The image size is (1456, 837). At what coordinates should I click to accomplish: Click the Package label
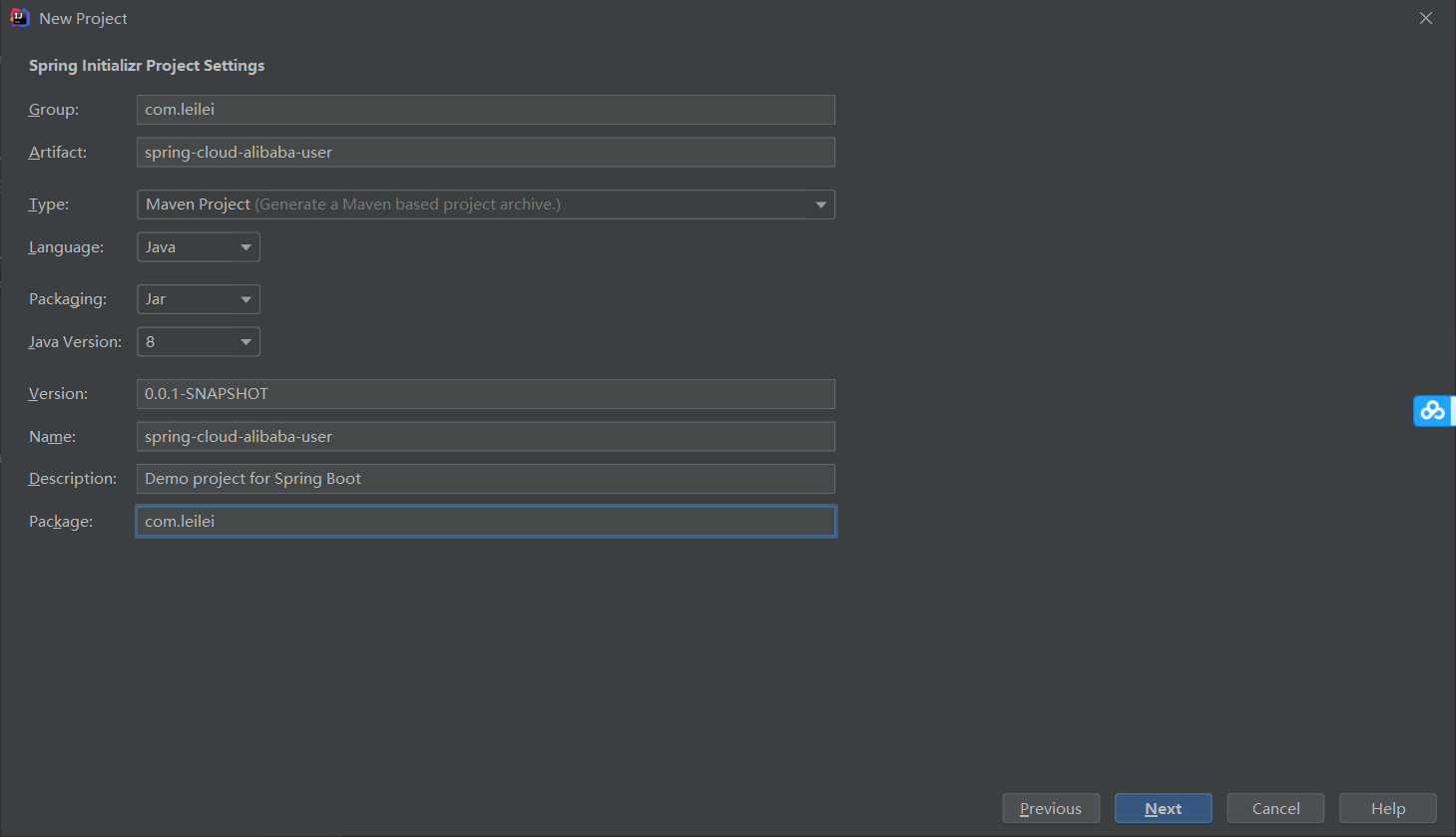pyautogui.click(x=61, y=522)
